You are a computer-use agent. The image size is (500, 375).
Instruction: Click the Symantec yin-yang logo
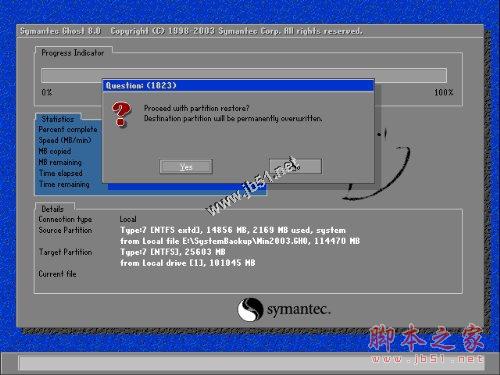coord(250,309)
